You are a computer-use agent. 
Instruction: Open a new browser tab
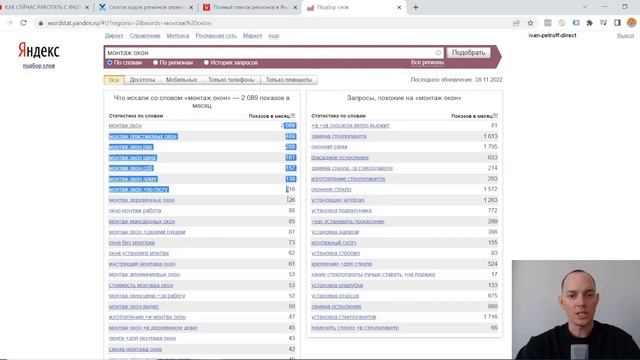(x=416, y=7)
